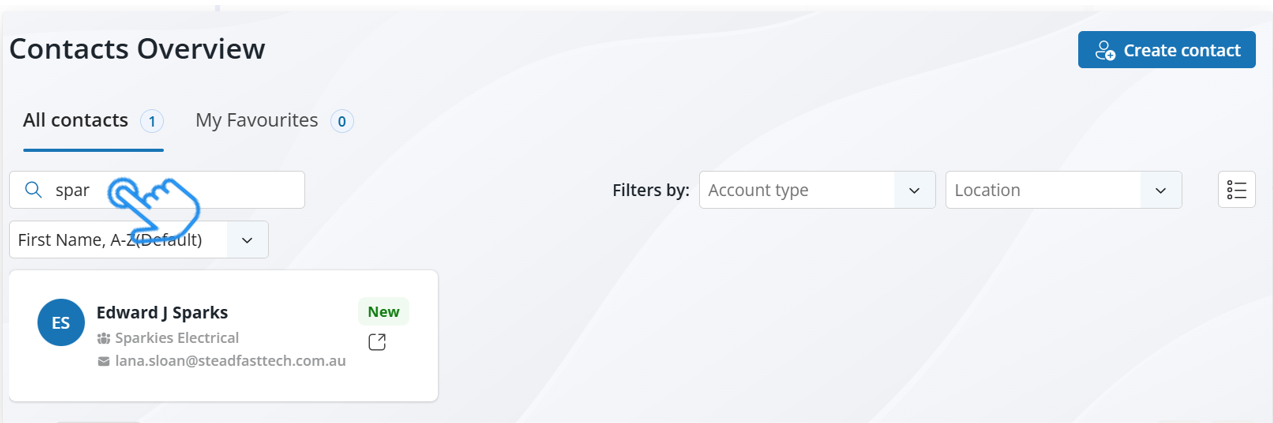This screenshot has height=423, width=1273.
Task: Click the chevron on the Location filter
Action: tap(1161, 190)
